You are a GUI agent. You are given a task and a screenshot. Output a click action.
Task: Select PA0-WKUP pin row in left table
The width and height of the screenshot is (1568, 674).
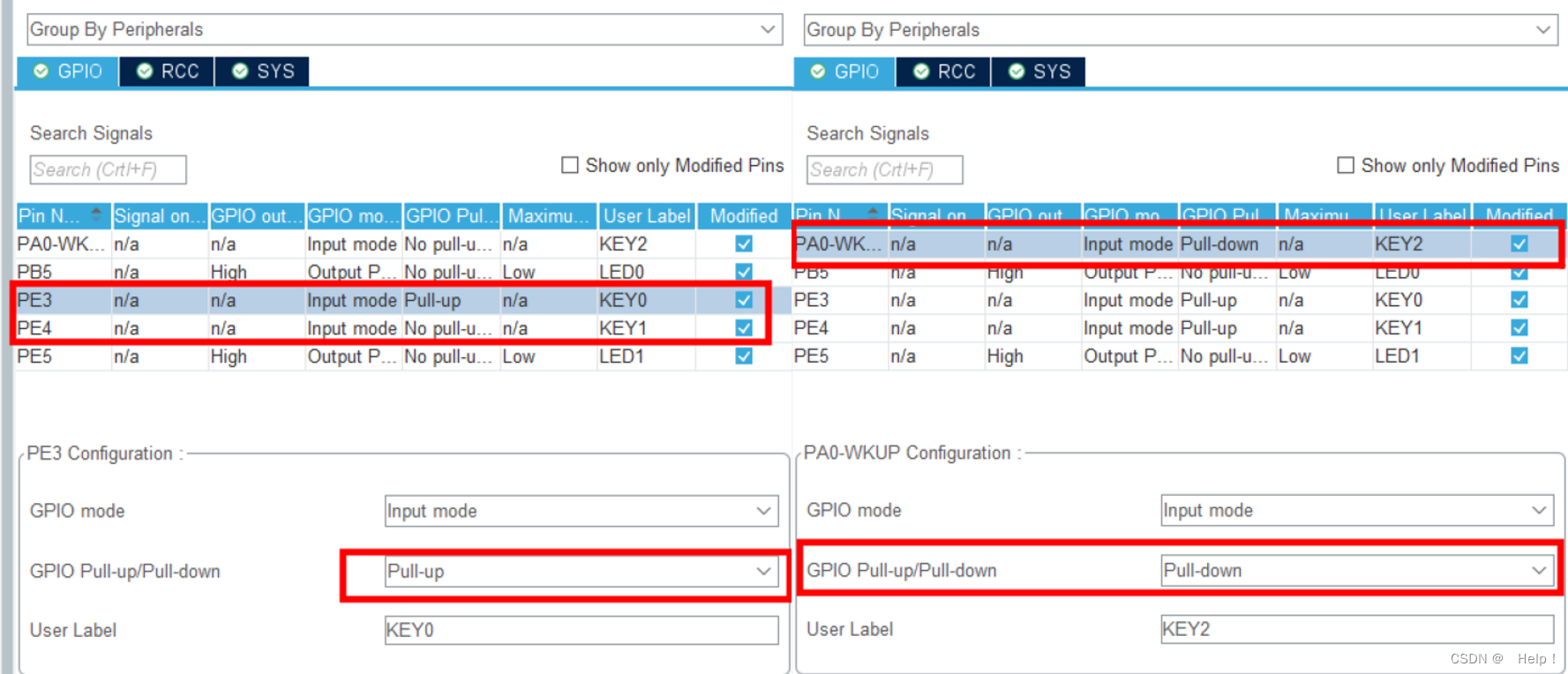403,243
